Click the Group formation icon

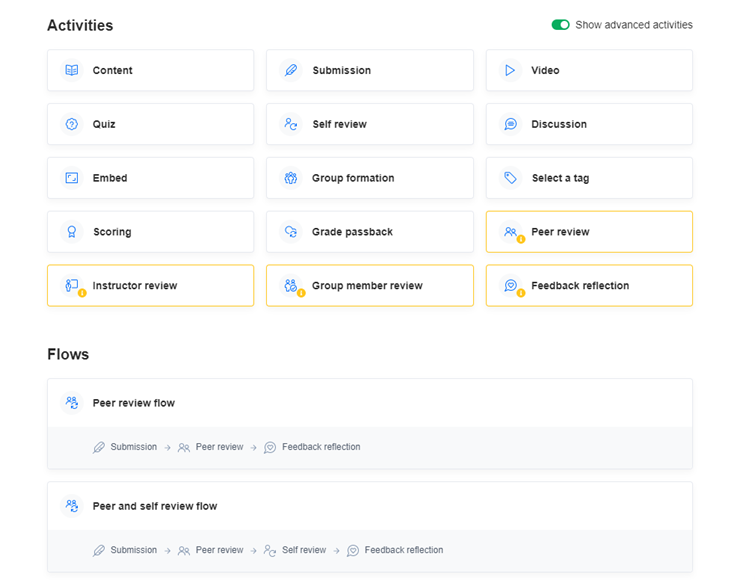coord(291,178)
